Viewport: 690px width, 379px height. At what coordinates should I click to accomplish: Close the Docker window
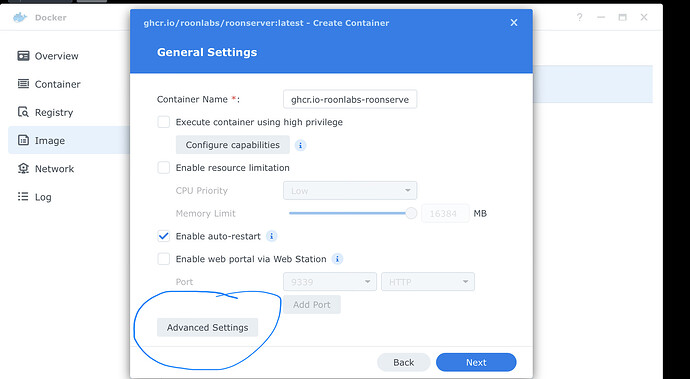[644, 18]
